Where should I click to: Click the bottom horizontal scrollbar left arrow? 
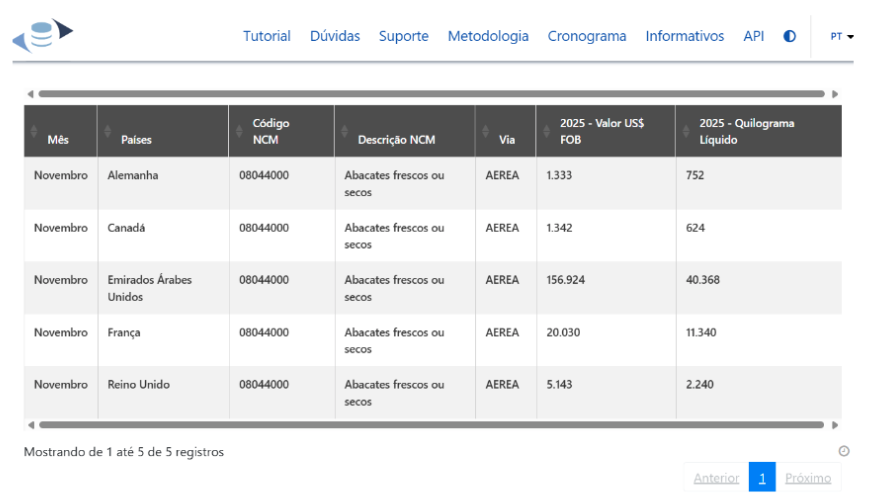30,425
